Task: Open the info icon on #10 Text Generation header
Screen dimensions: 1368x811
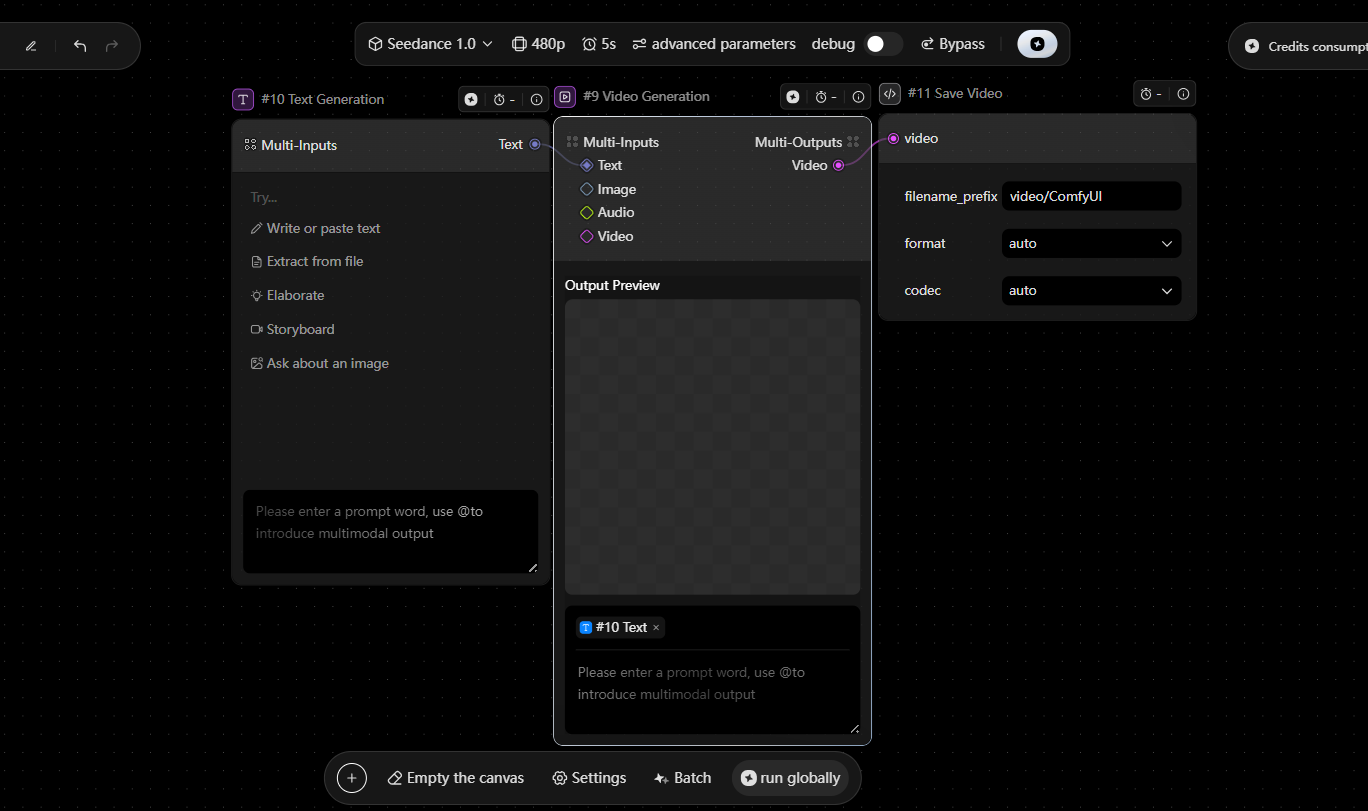Action: [x=537, y=99]
